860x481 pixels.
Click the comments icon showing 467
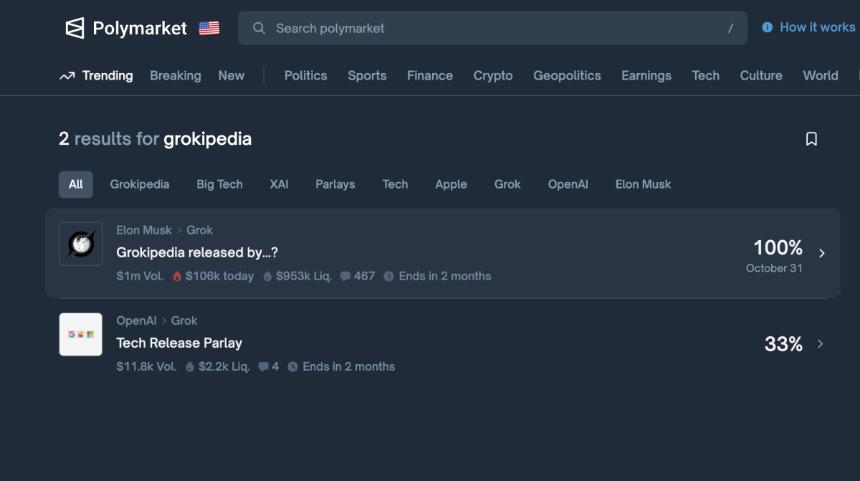(x=346, y=276)
